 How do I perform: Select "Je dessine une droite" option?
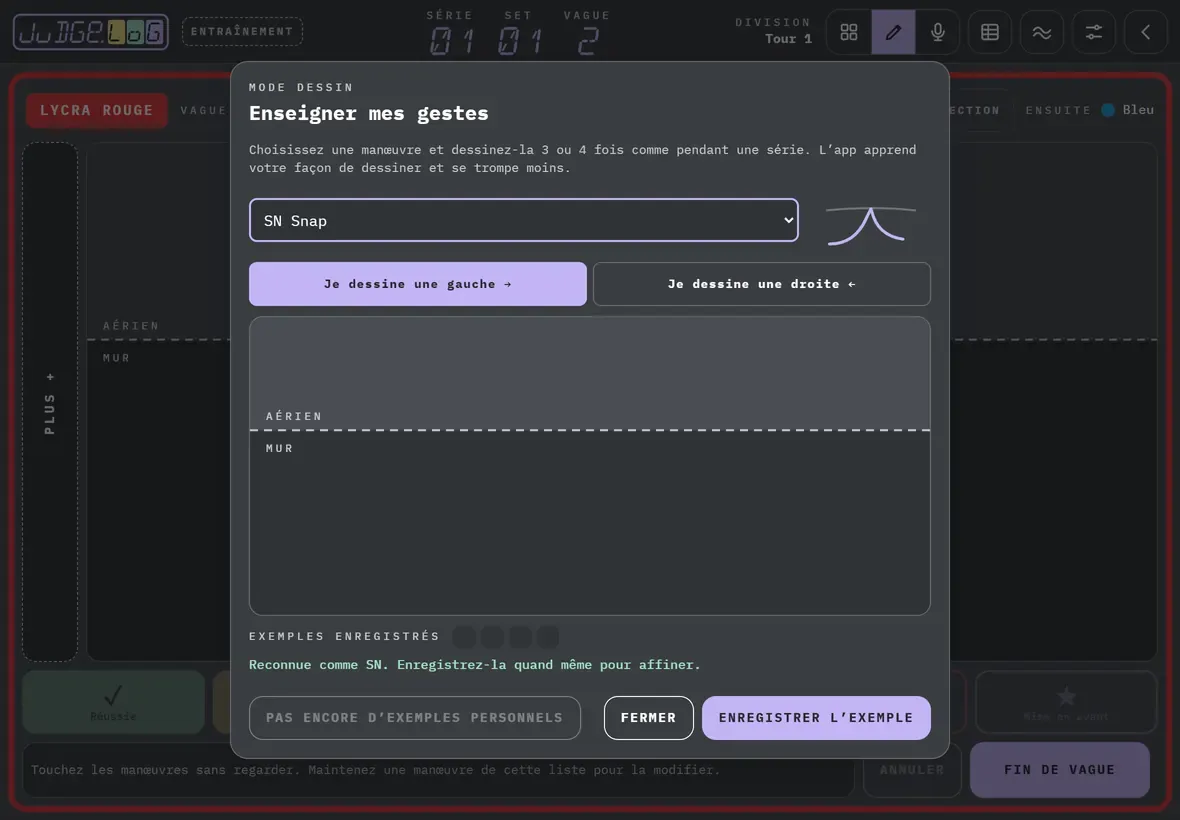coord(762,284)
